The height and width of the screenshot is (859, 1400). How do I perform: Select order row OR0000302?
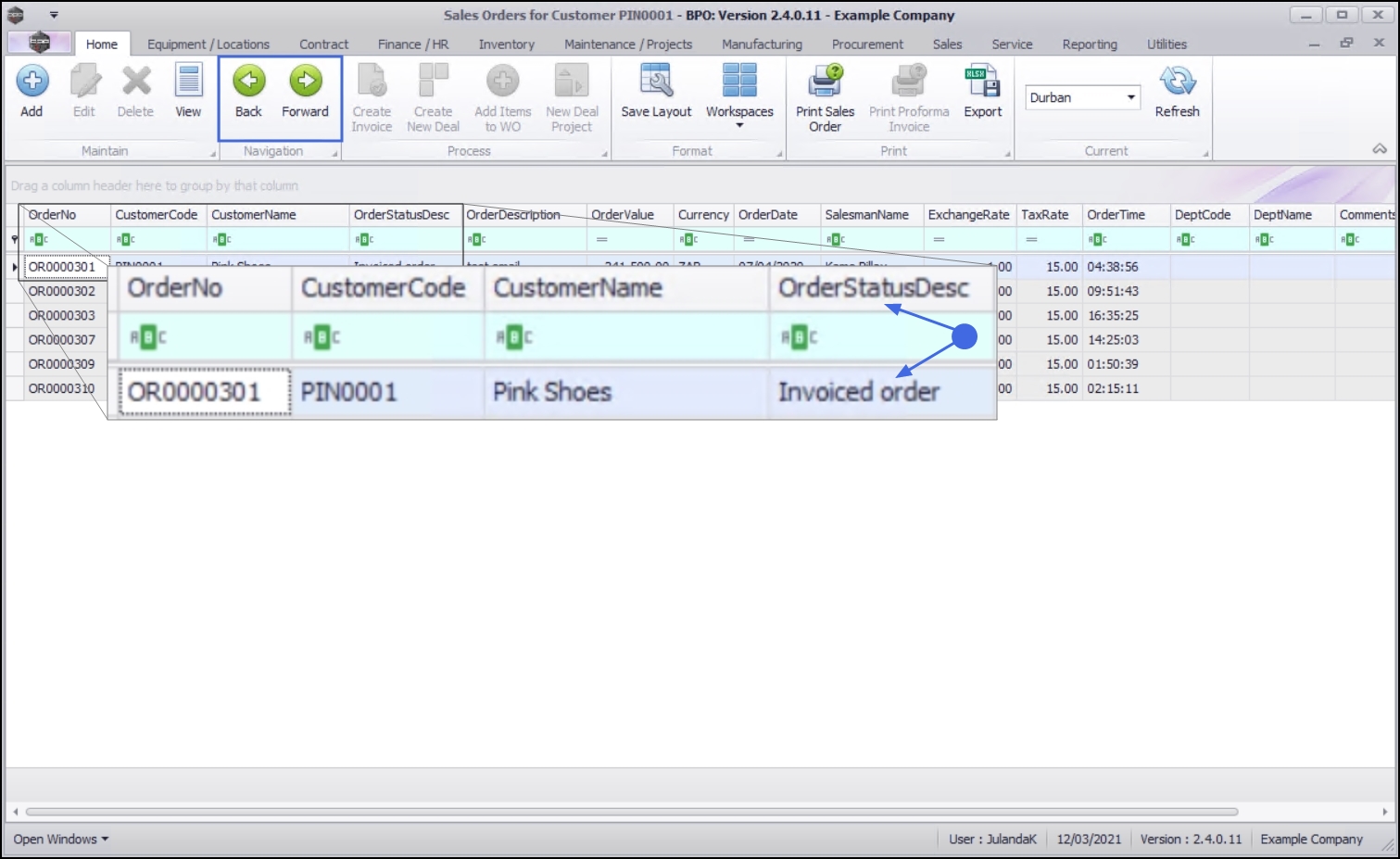click(62, 291)
